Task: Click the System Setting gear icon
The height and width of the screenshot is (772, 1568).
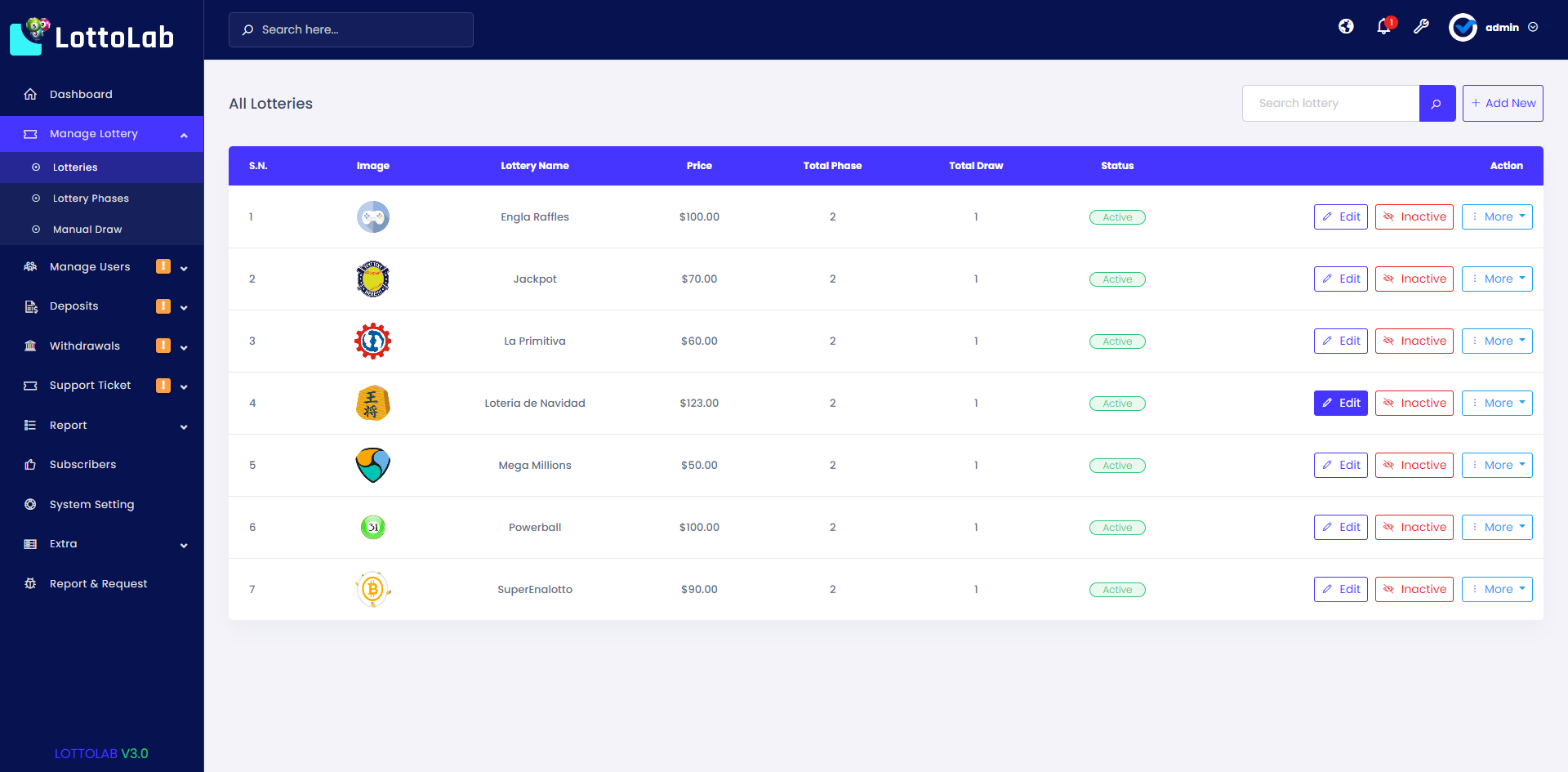Action: click(x=31, y=504)
